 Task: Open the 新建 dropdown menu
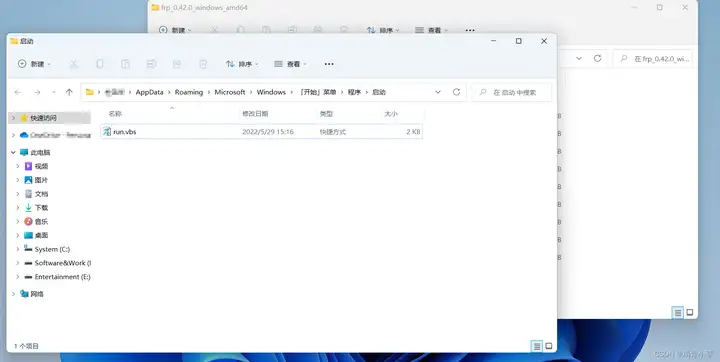tap(34, 64)
